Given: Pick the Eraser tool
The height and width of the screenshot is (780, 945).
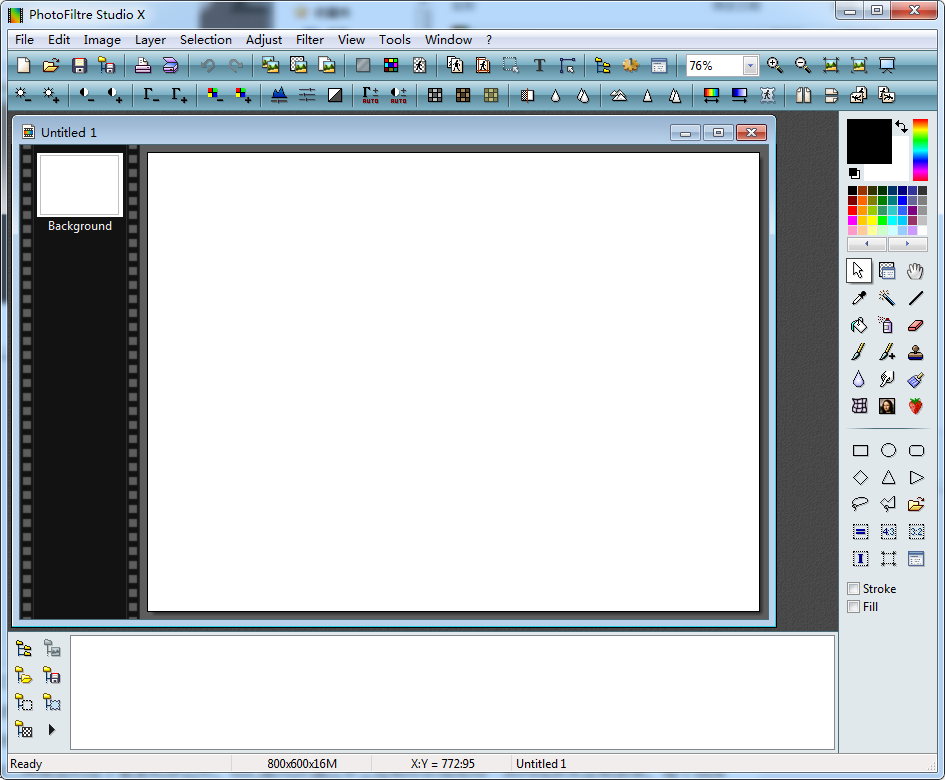Looking at the screenshot, I should [915, 325].
